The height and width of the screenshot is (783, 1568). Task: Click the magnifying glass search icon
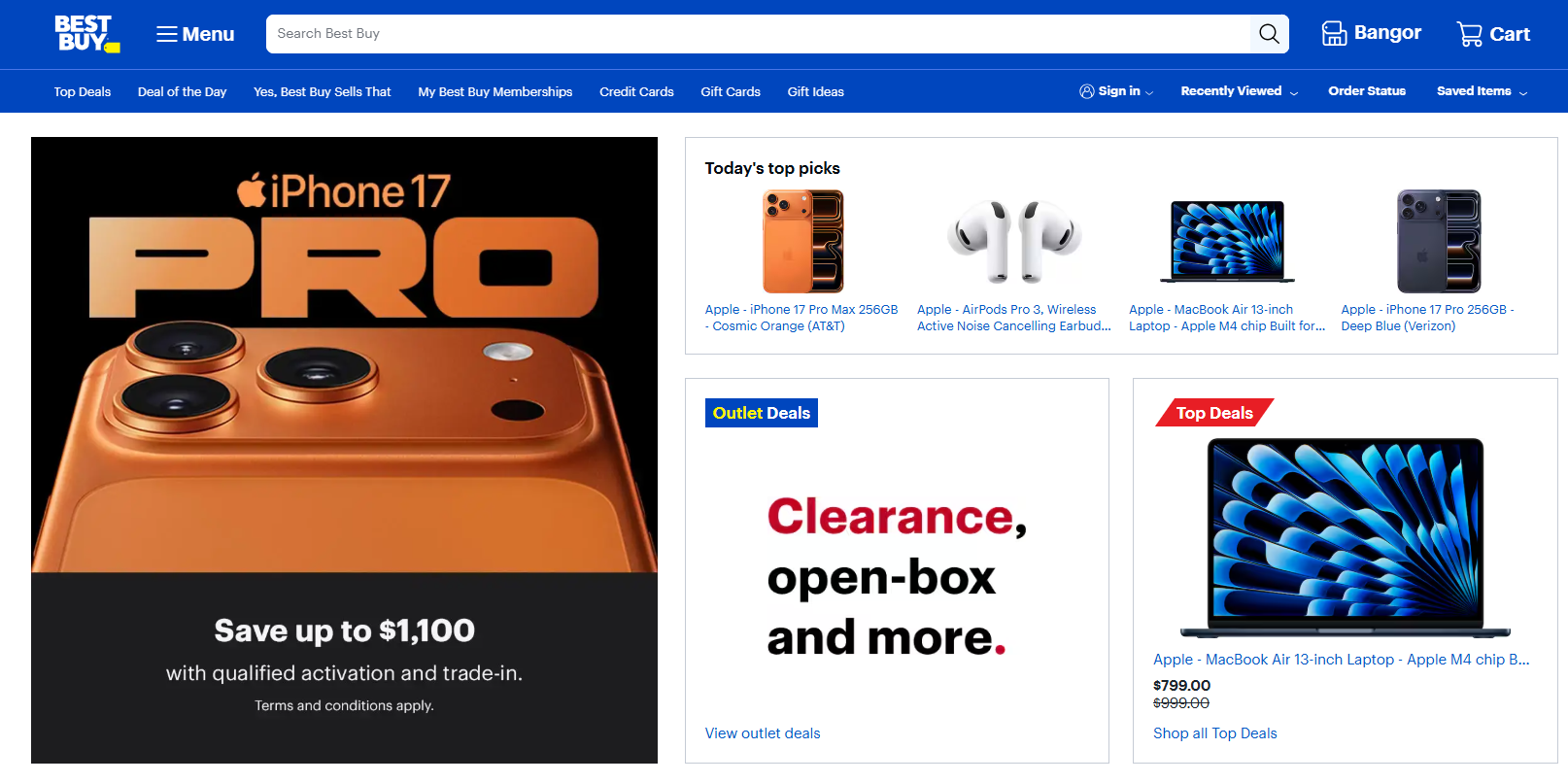[x=1269, y=34]
